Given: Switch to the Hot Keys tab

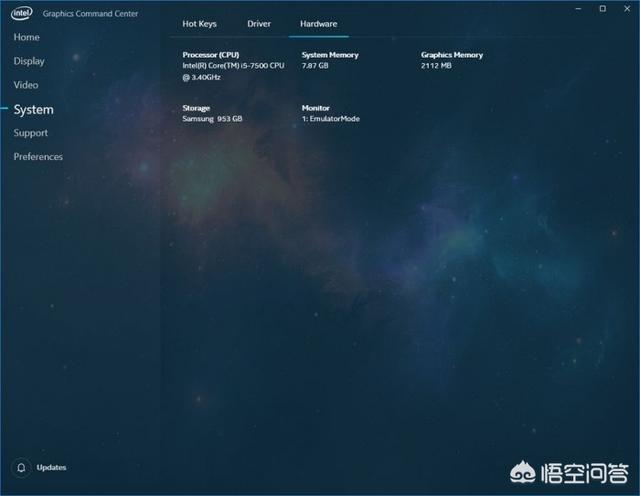Looking at the screenshot, I should coord(200,24).
